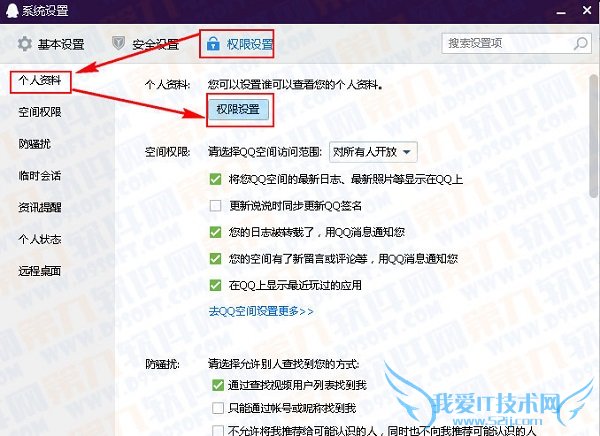Switch to the 安全设置 tab
The width and height of the screenshot is (600, 436).
[x=145, y=44]
